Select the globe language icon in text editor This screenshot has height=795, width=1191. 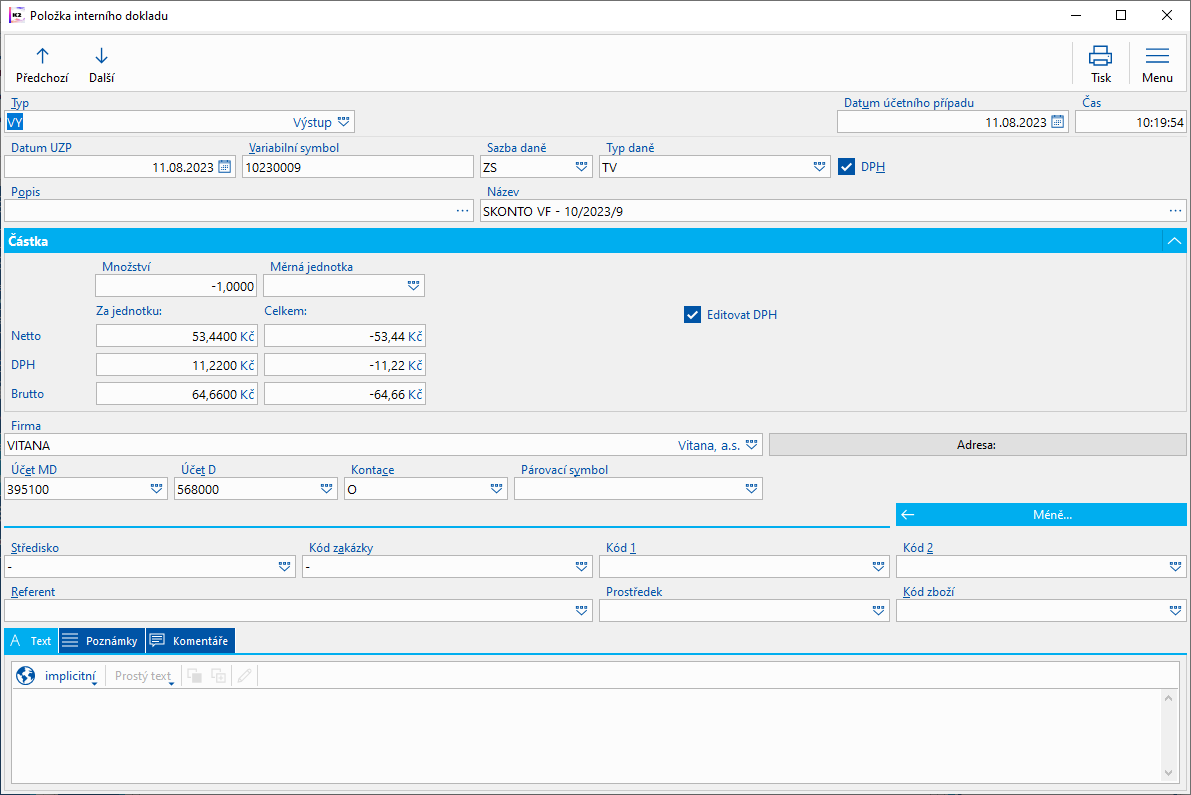(x=26, y=676)
